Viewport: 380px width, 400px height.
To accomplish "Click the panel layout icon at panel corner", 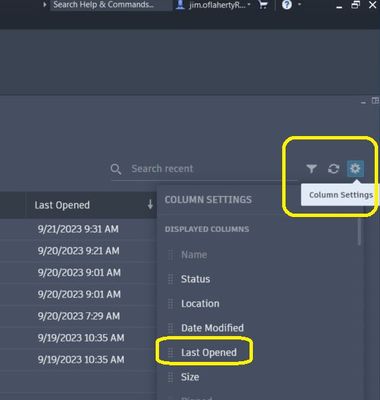I will [x=375, y=100].
